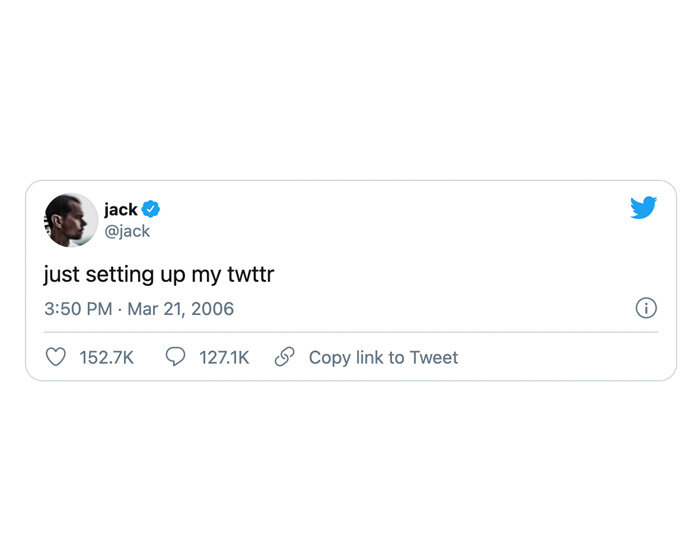The width and height of the screenshot is (700, 560).
Task: Click the "3:50 PM" time text
Action: [x=78, y=308]
